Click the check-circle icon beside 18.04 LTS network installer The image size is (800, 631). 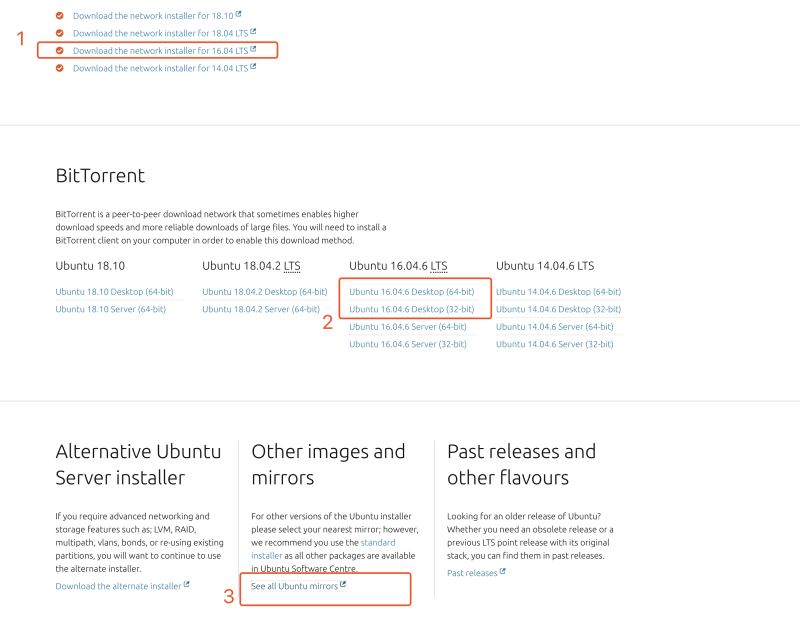point(60,33)
